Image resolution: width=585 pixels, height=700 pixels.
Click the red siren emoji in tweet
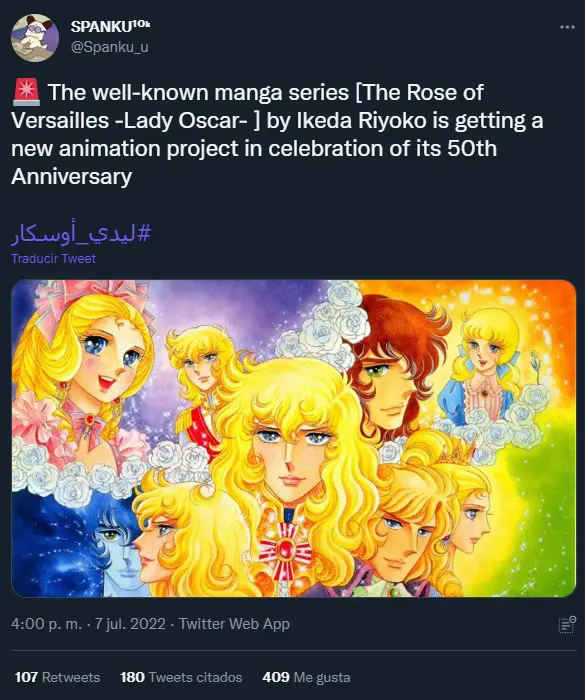pos(26,92)
